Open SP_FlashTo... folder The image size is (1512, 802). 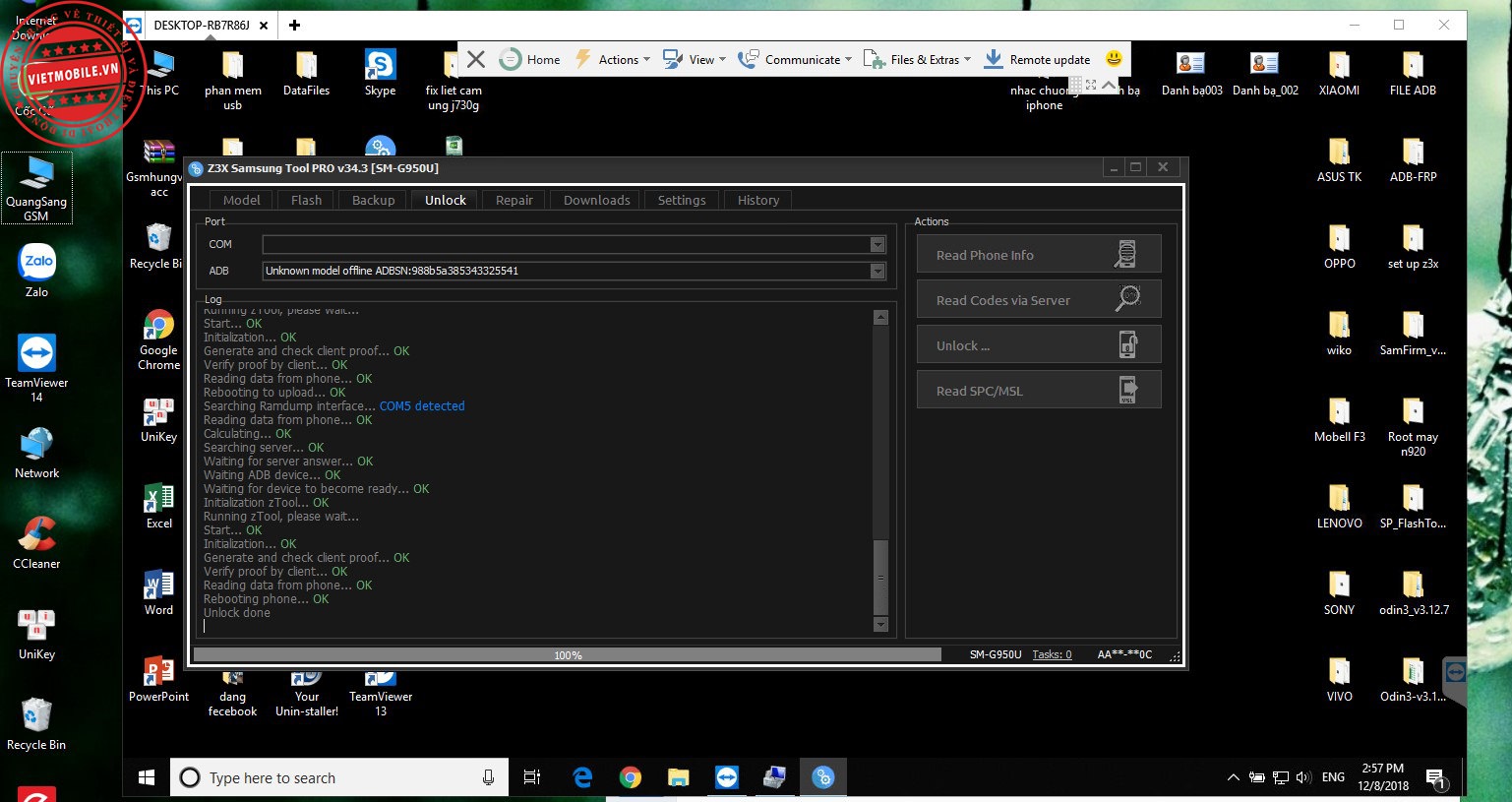pyautogui.click(x=1413, y=507)
